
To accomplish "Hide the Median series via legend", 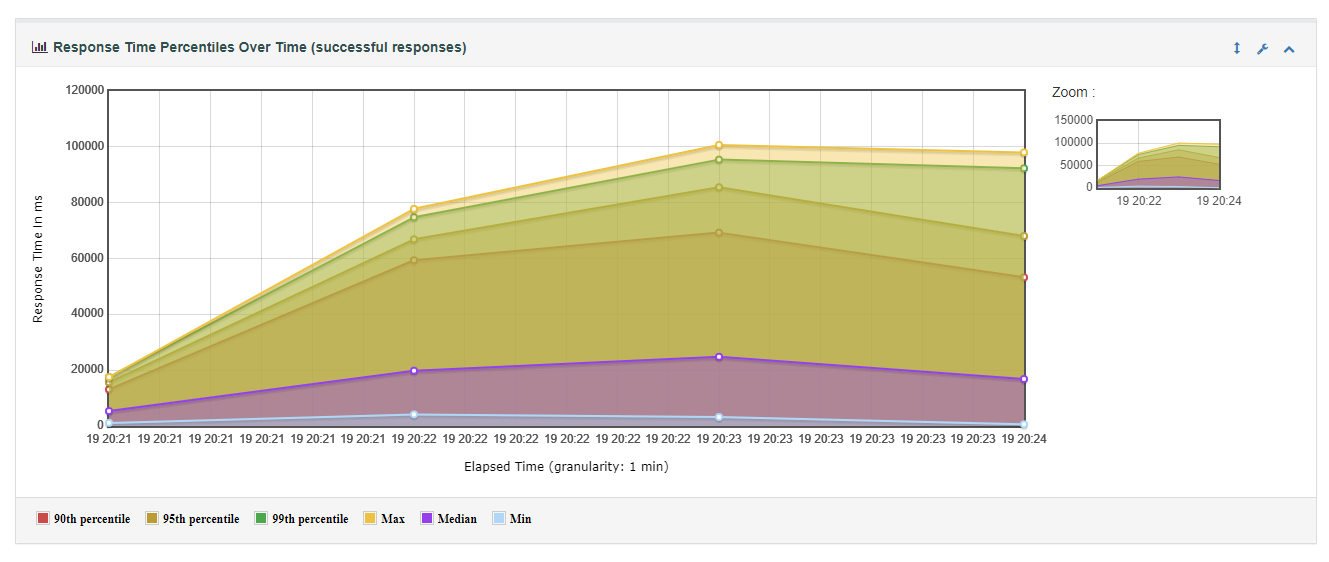I will click(x=457, y=519).
